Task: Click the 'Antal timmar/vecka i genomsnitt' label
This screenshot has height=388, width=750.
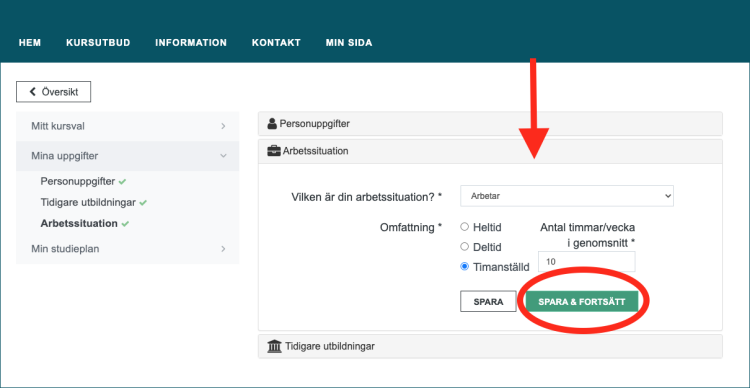Action: [x=588, y=235]
